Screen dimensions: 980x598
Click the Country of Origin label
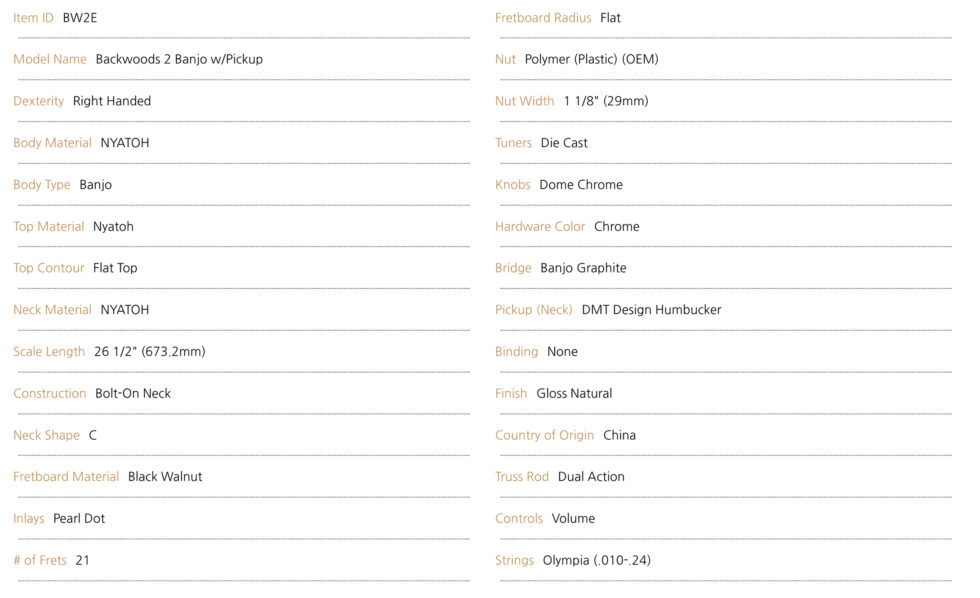pos(544,436)
